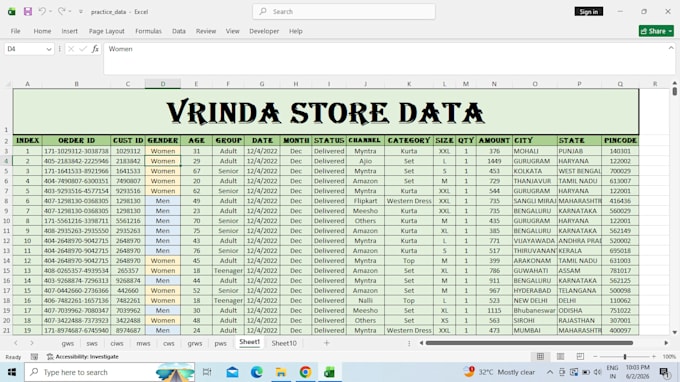Click the horizontal scrollbar thumb
Screen dimensions: 680x382
[x=529, y=343]
